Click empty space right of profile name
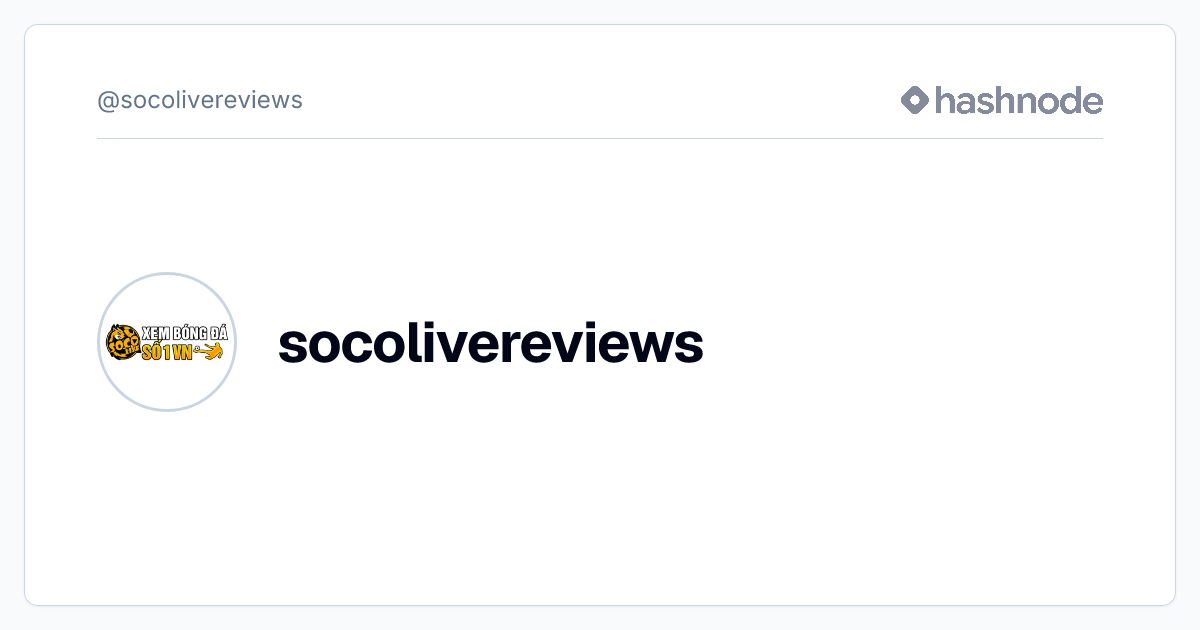Image resolution: width=1200 pixels, height=630 pixels. click(x=900, y=343)
